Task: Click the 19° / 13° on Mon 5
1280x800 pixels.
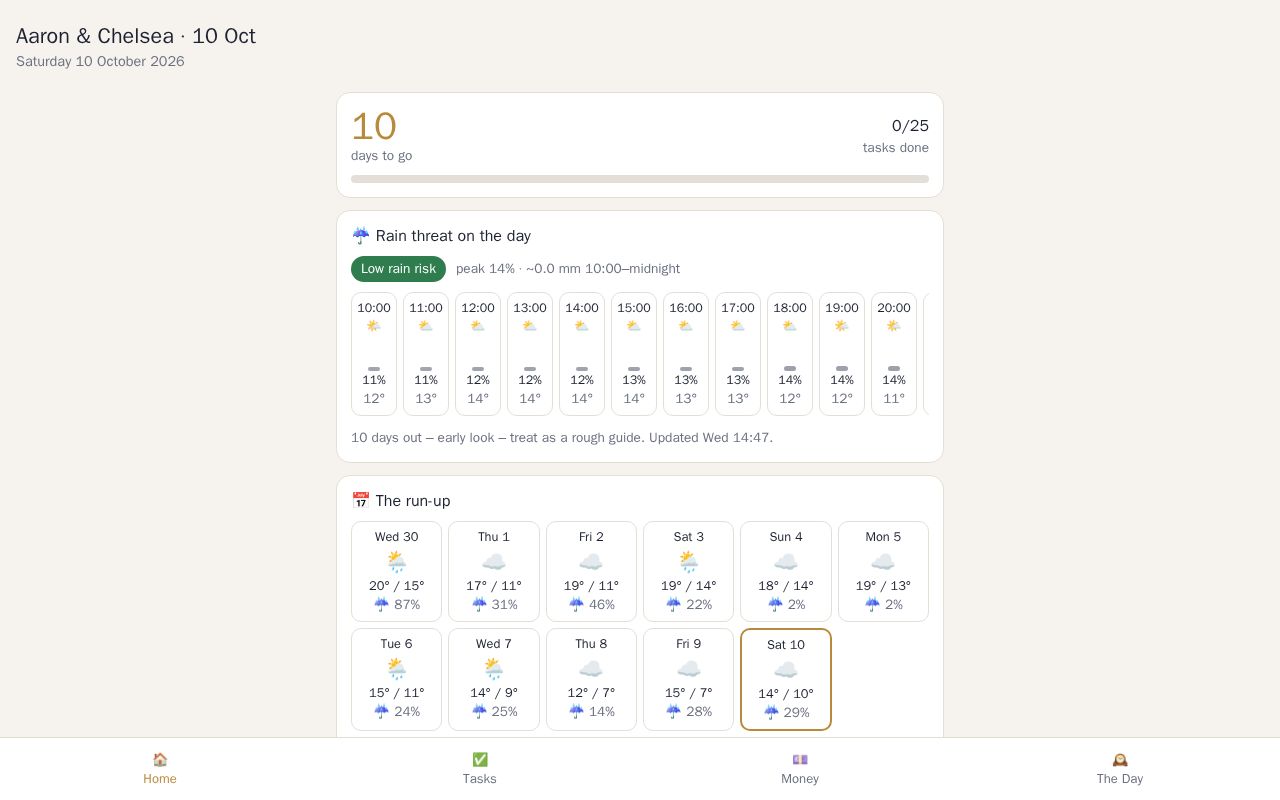Action: coord(883,586)
